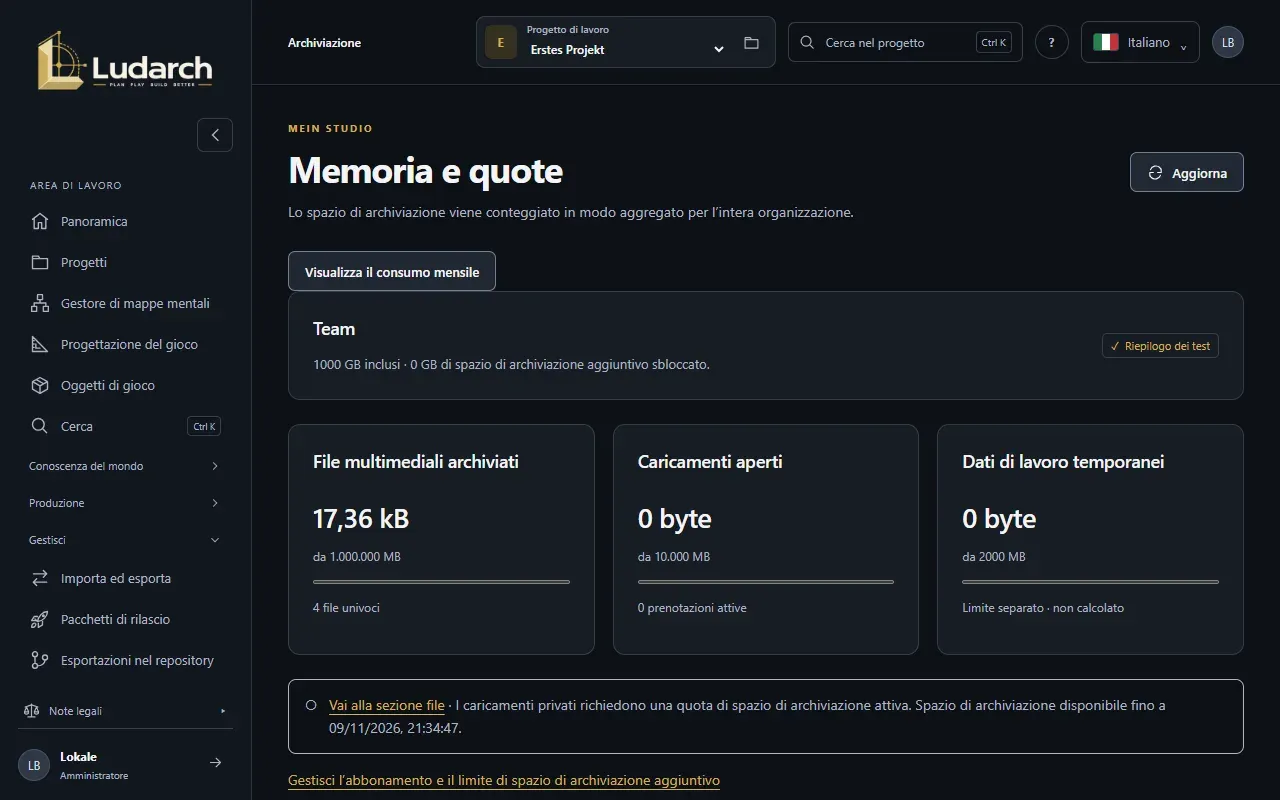Click the Caricamenti aperti progress bar
Screen dimensions: 1280x800
(x=766, y=582)
